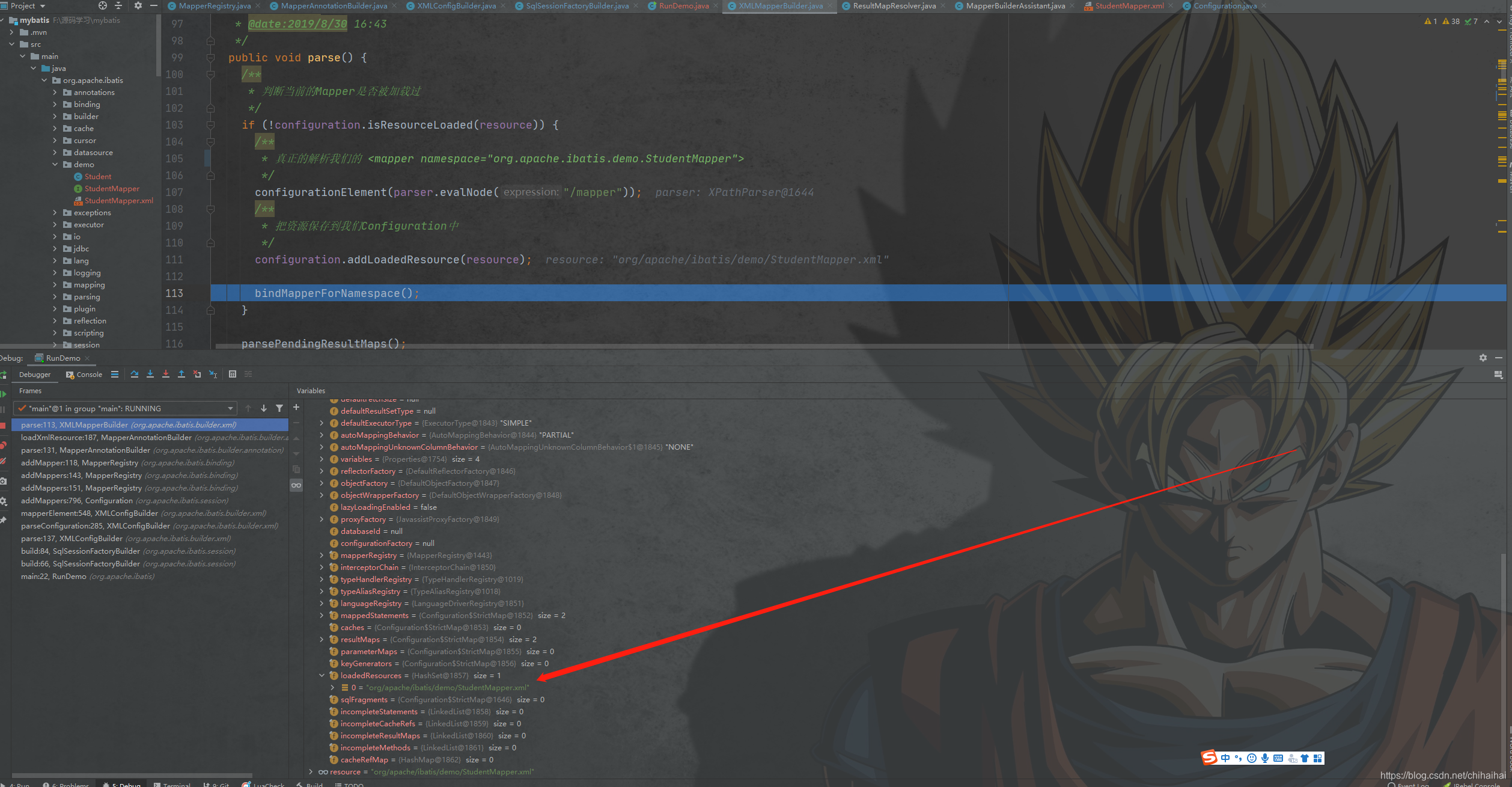
Task: Click Step Over in debug toolbar
Action: pyautogui.click(x=134, y=374)
